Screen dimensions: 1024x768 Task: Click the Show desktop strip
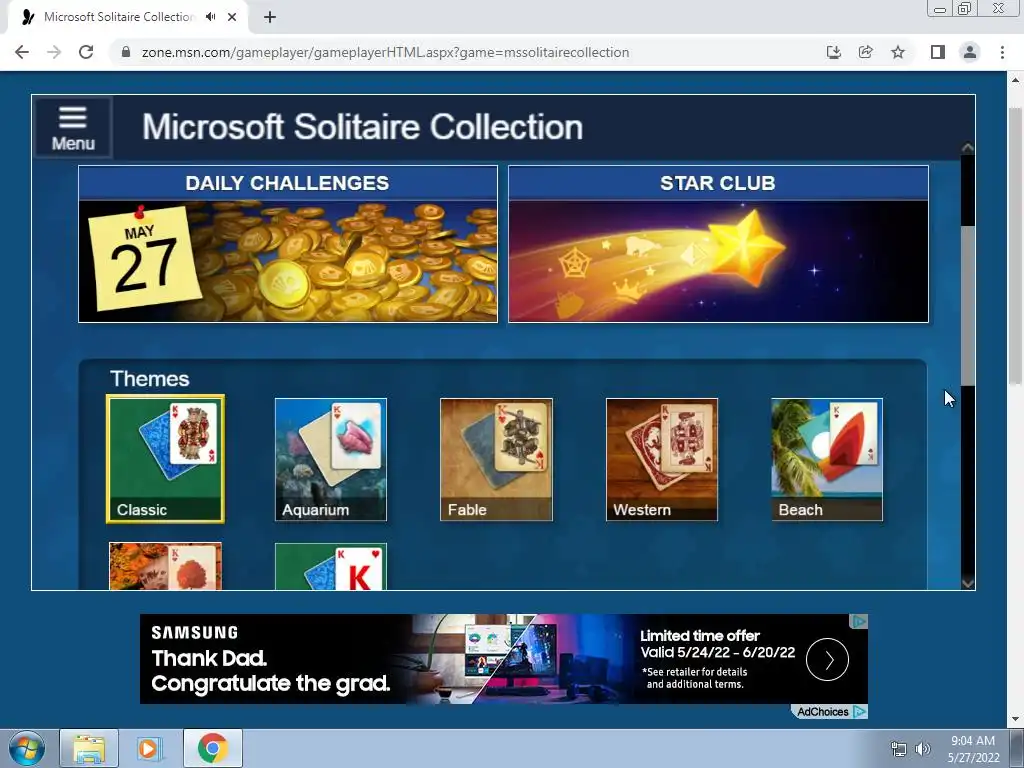click(x=1016, y=748)
